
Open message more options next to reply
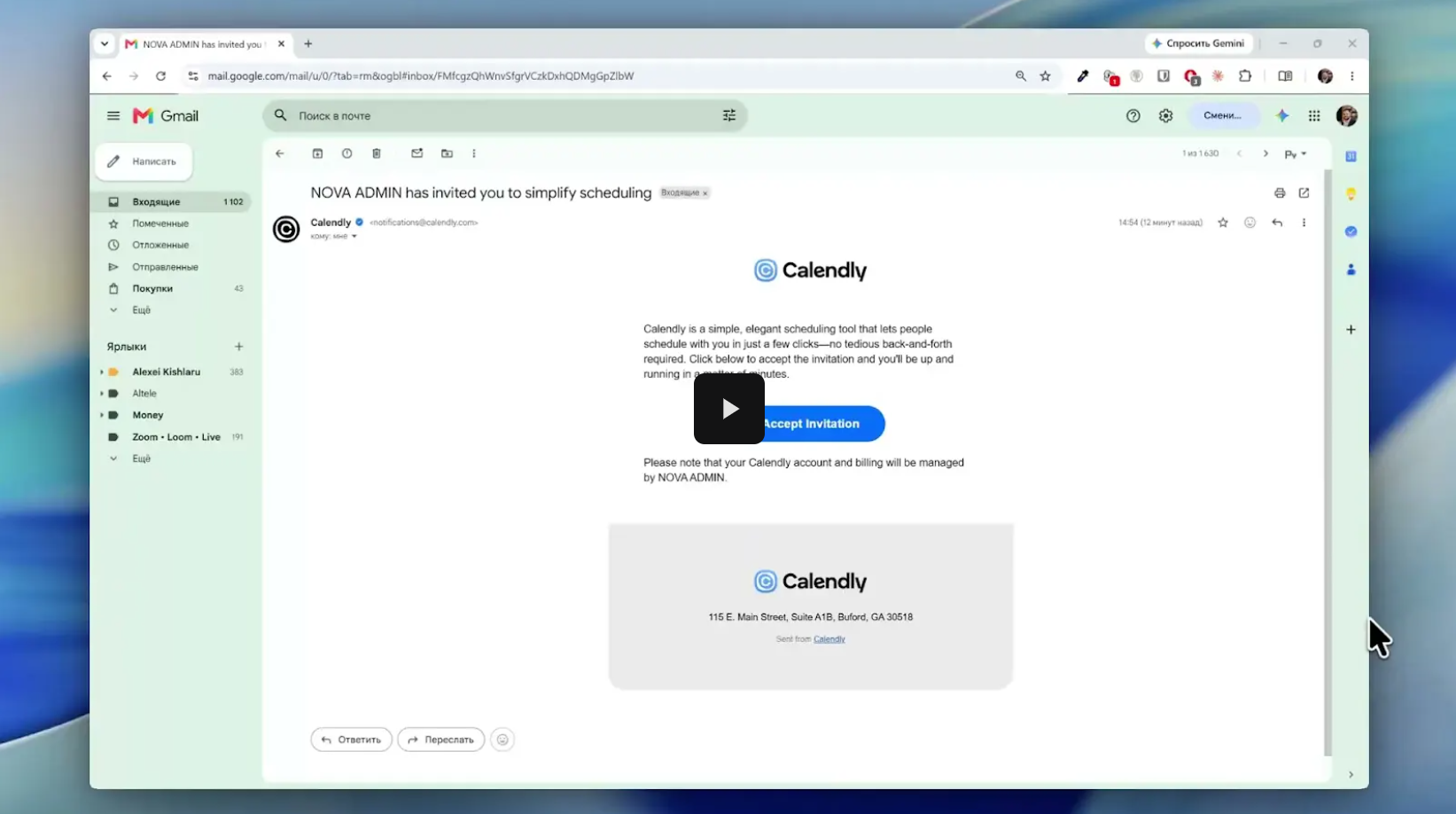click(x=1304, y=223)
